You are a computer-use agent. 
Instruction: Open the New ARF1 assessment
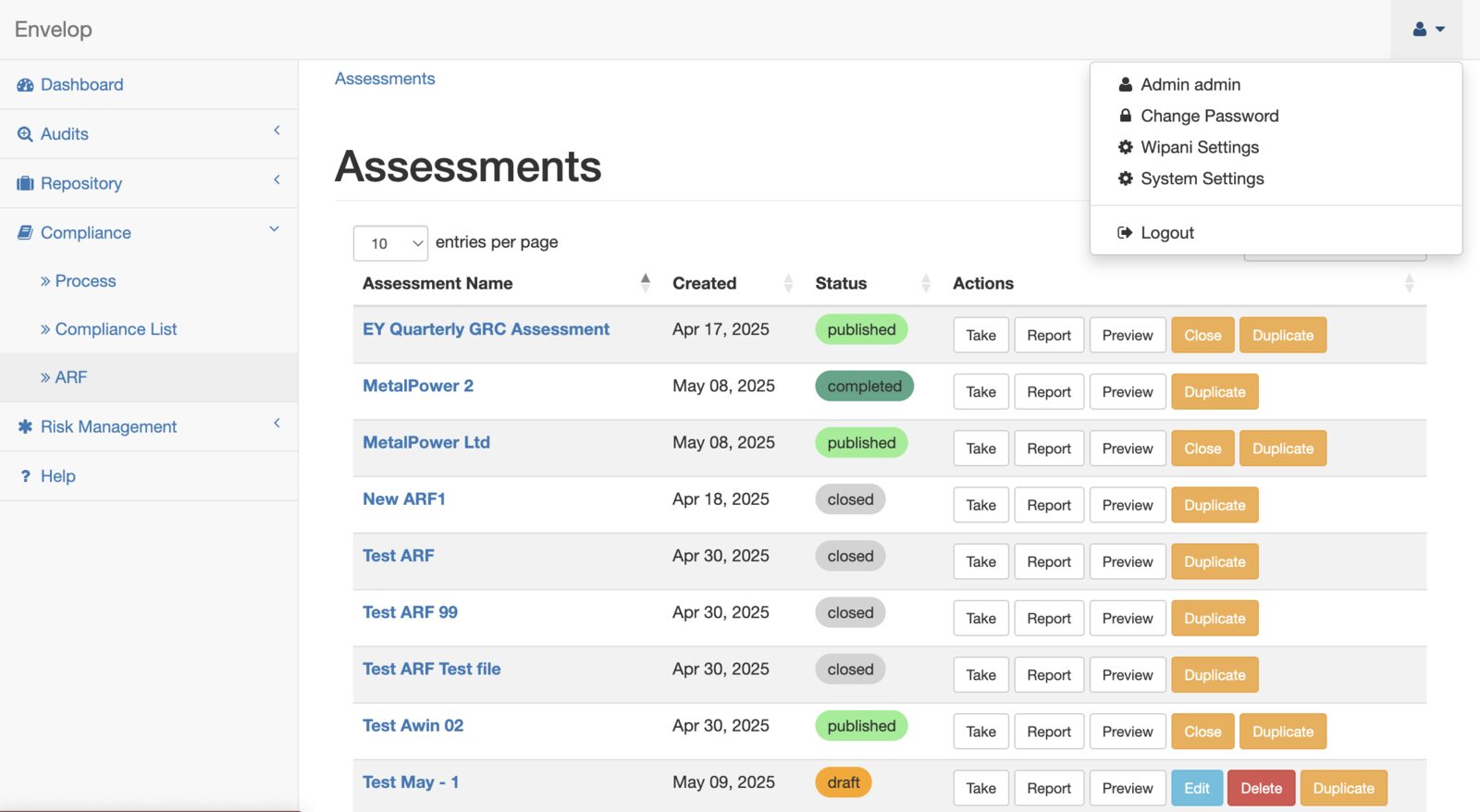click(x=404, y=498)
